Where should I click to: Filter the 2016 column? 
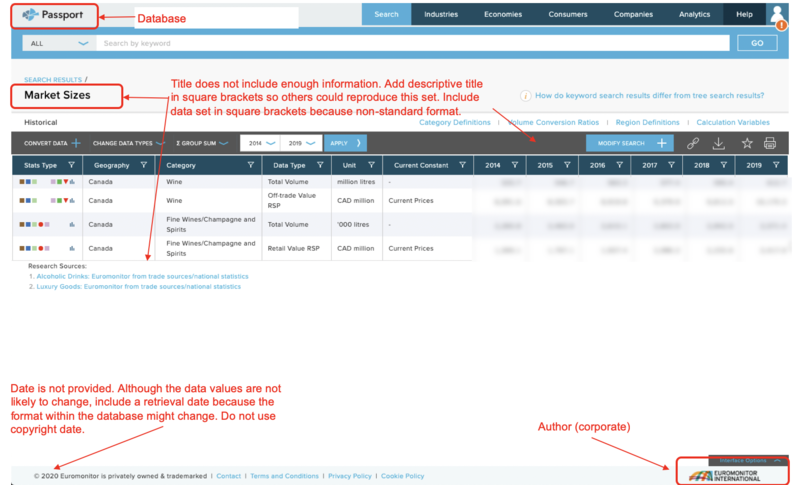point(619,165)
